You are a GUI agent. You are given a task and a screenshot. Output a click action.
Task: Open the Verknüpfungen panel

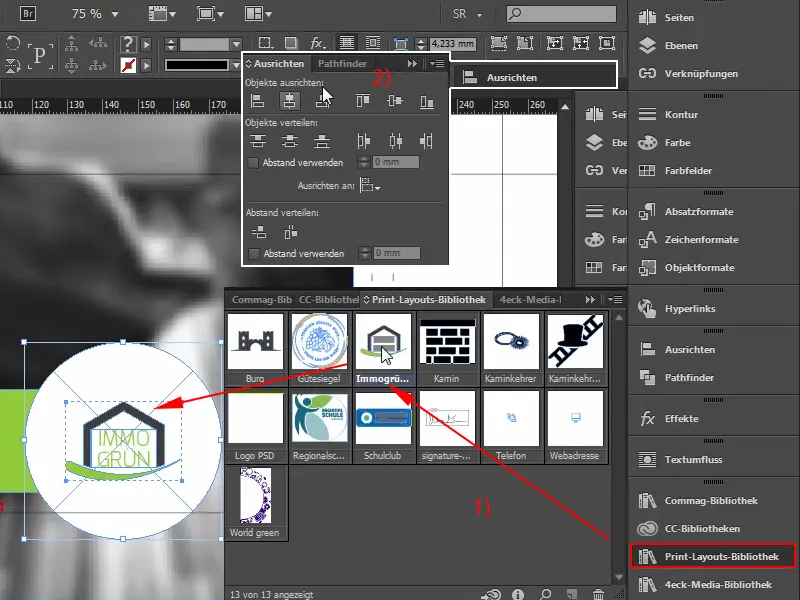pos(701,74)
